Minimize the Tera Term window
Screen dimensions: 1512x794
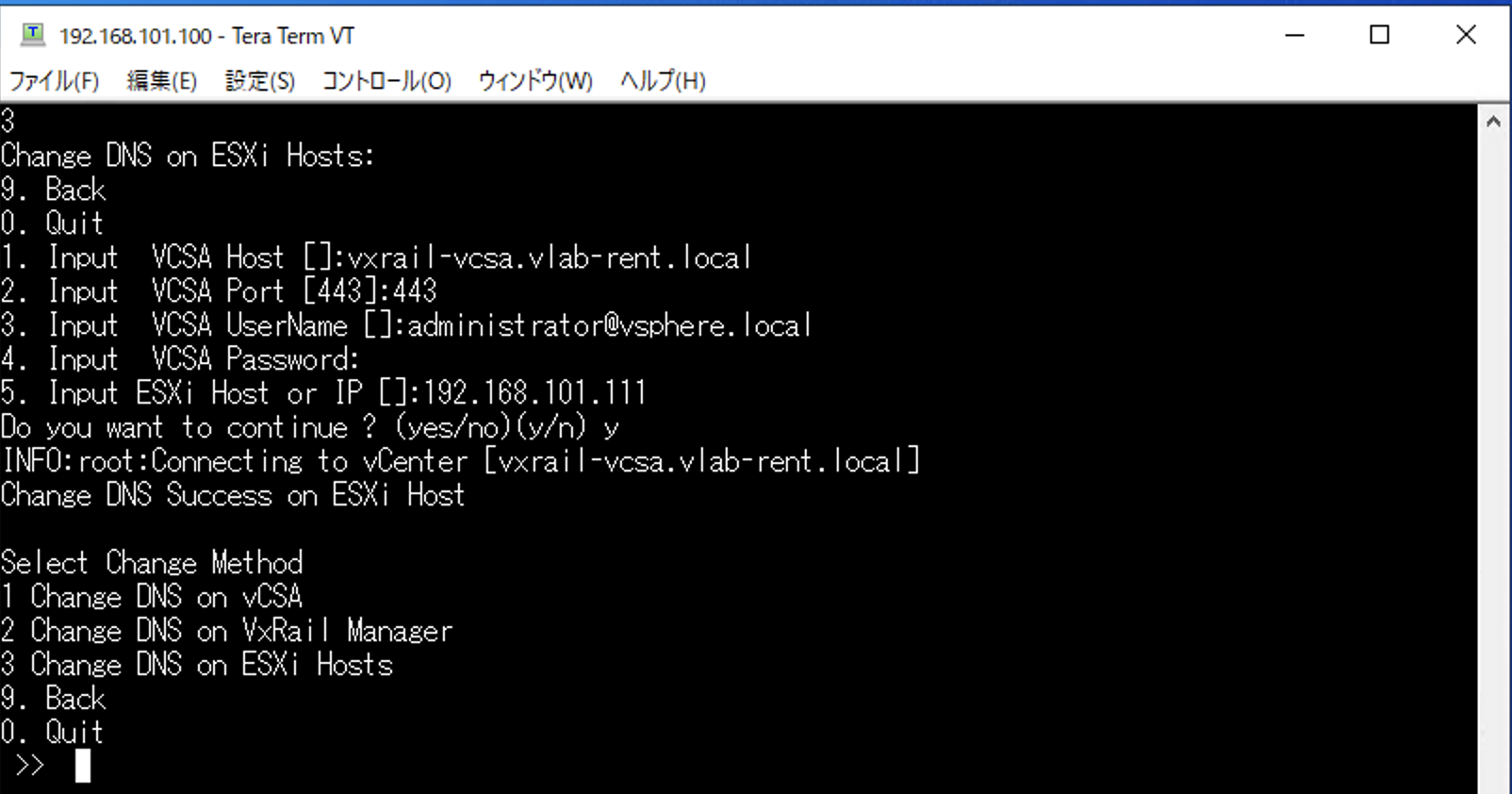point(1295,36)
